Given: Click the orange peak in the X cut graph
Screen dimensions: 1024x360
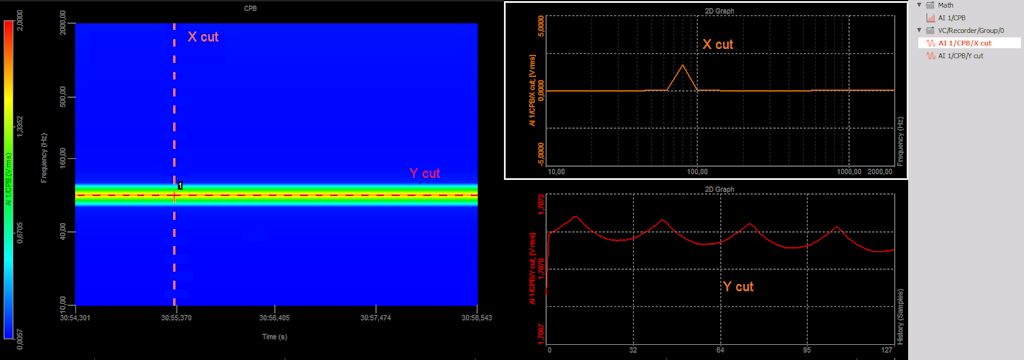Looking at the screenshot, I should 682,66.
